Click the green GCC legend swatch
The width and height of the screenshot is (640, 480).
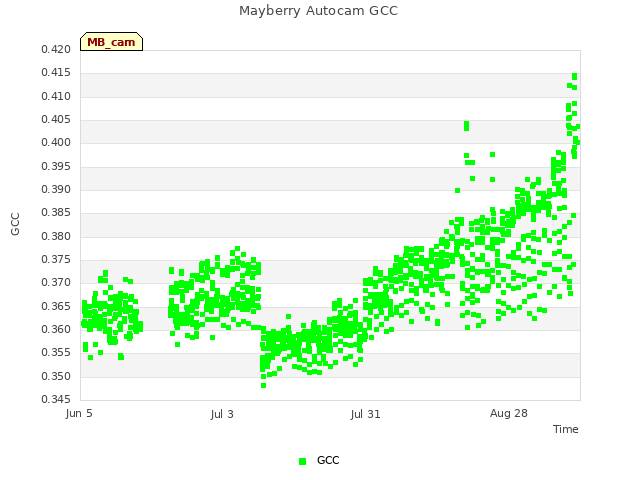(302, 461)
